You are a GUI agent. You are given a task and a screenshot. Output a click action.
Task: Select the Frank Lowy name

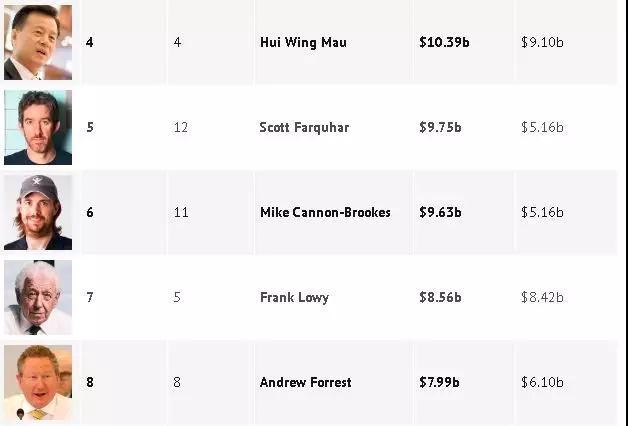pyautogui.click(x=294, y=298)
